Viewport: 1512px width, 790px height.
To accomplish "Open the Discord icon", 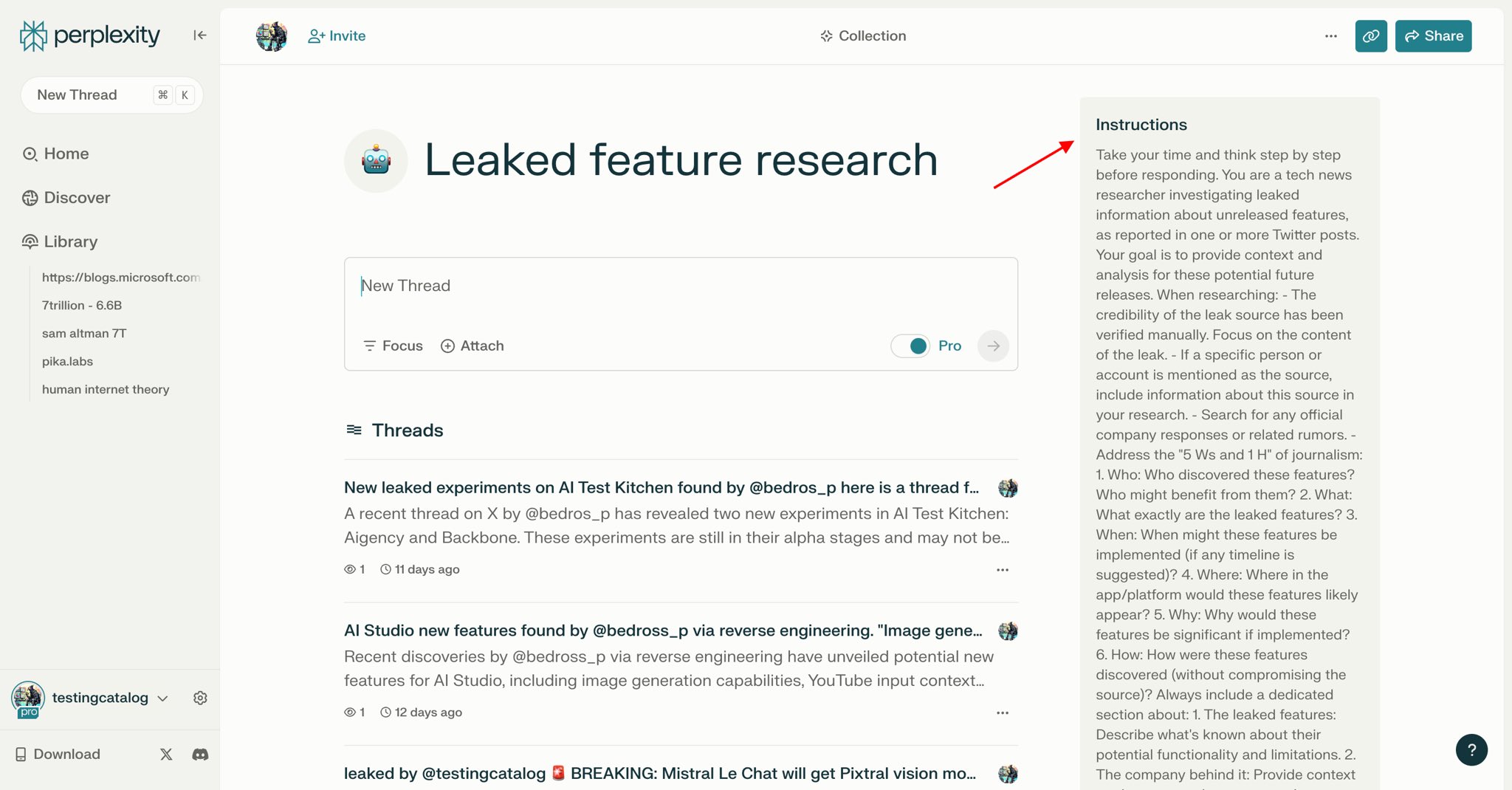I will pyautogui.click(x=200, y=754).
